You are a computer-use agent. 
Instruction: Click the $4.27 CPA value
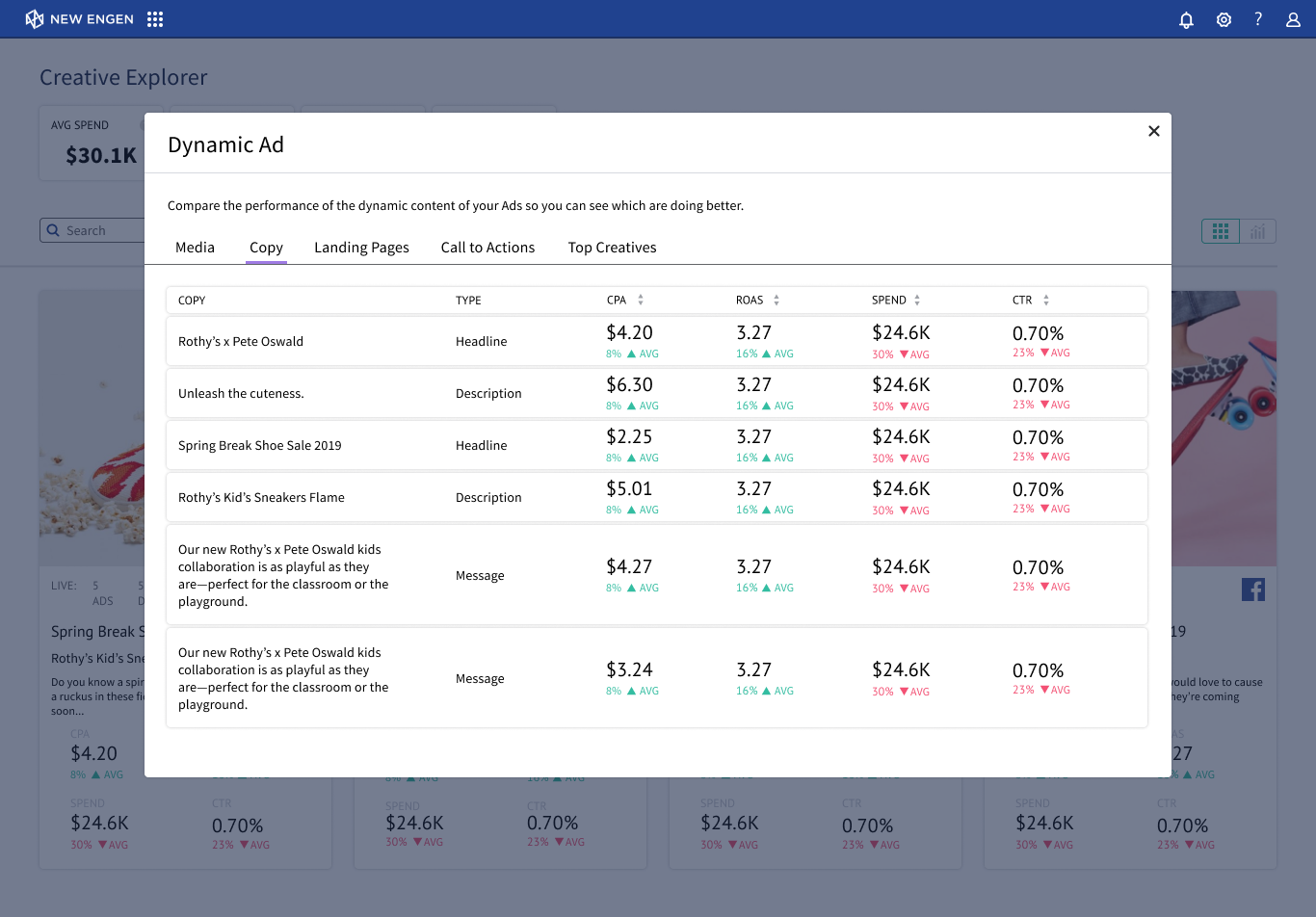(x=629, y=566)
